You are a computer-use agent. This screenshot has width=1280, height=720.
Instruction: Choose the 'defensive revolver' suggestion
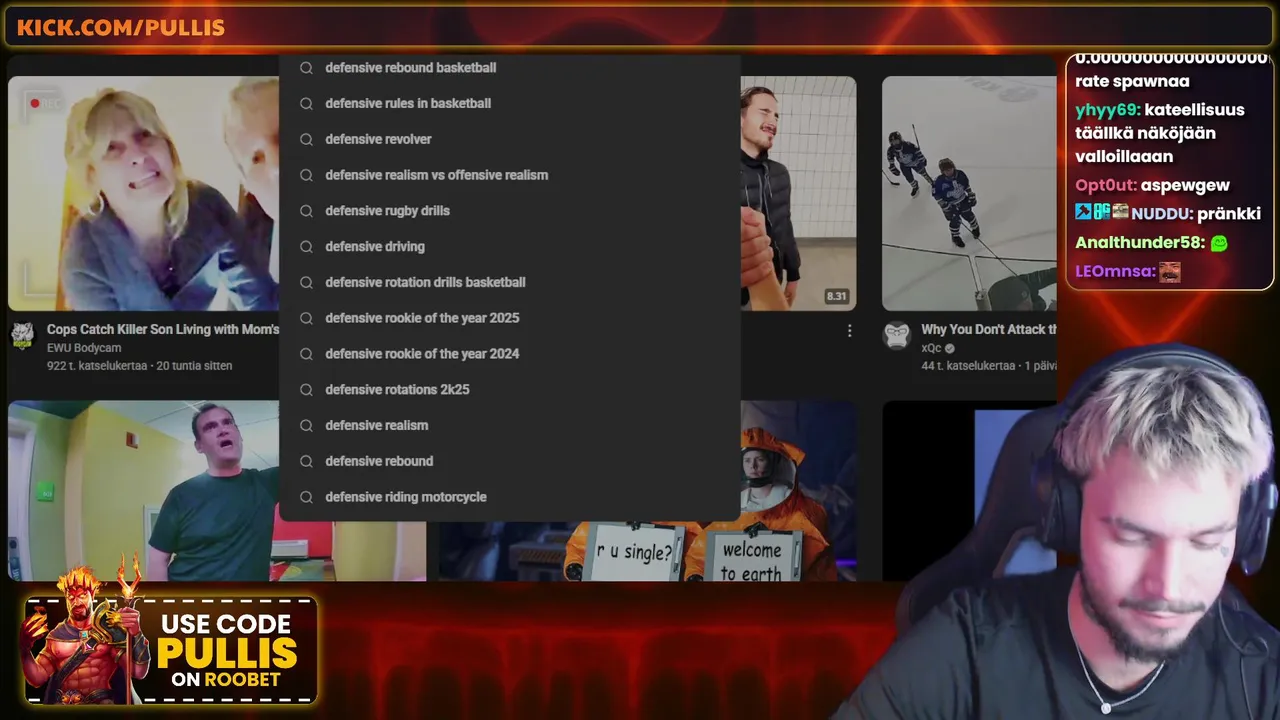pos(509,139)
